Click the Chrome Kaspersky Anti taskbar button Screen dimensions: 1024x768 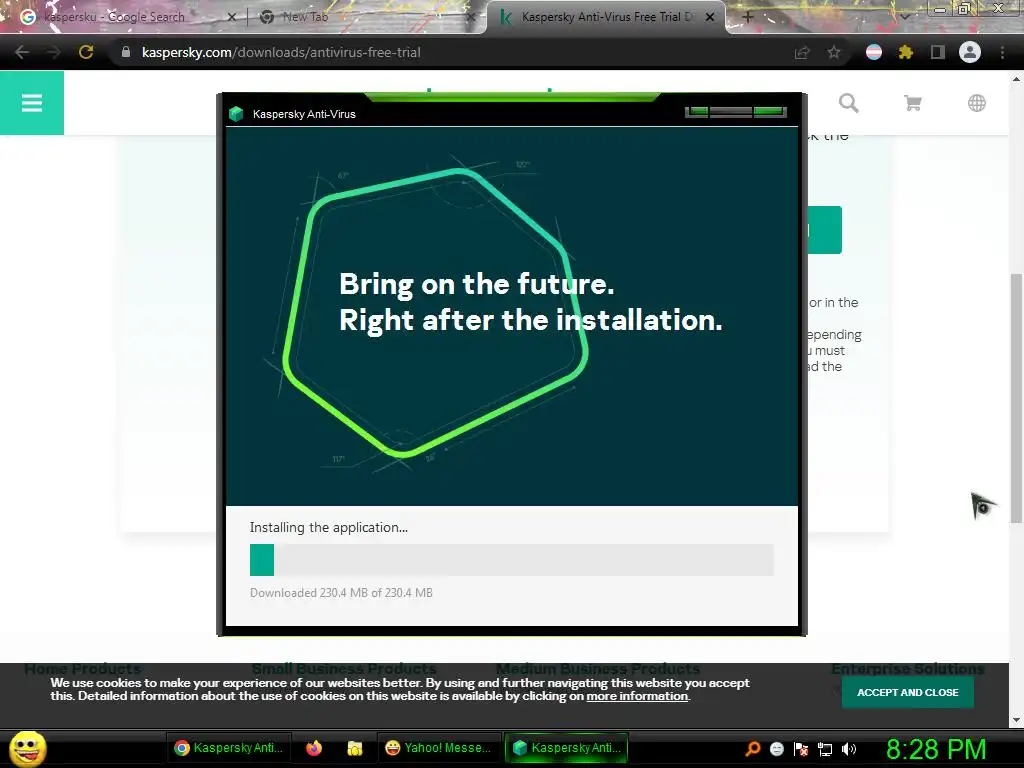pyautogui.click(x=229, y=748)
